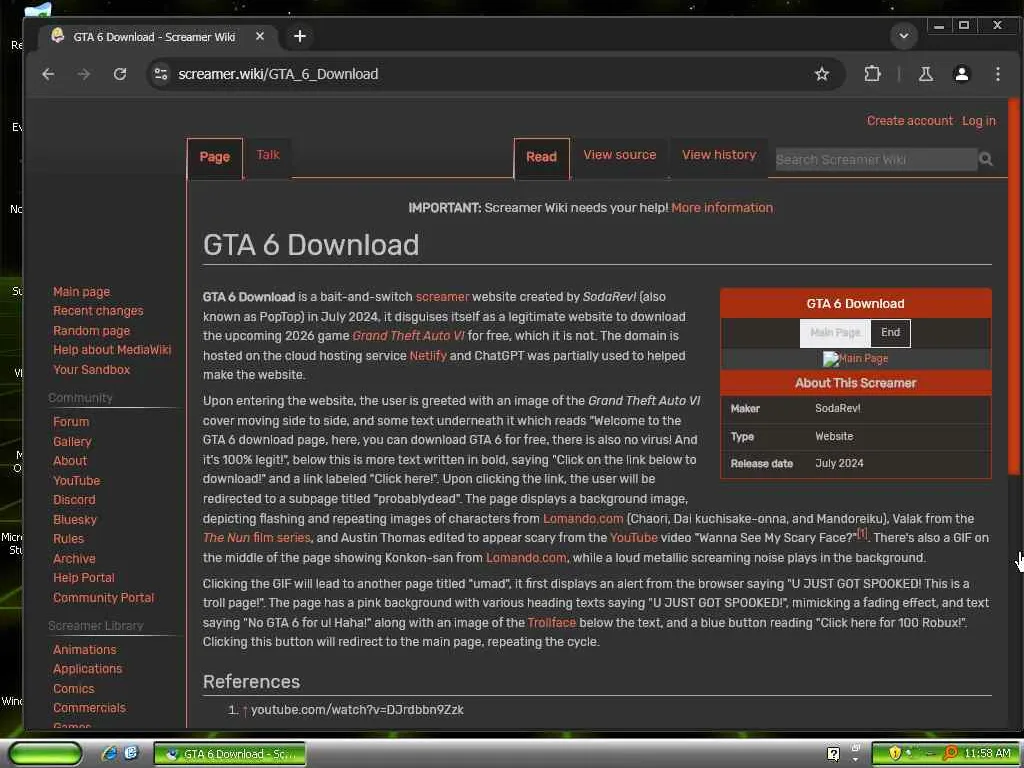Open the profile avatar icon
1024x768 pixels.
961,74
